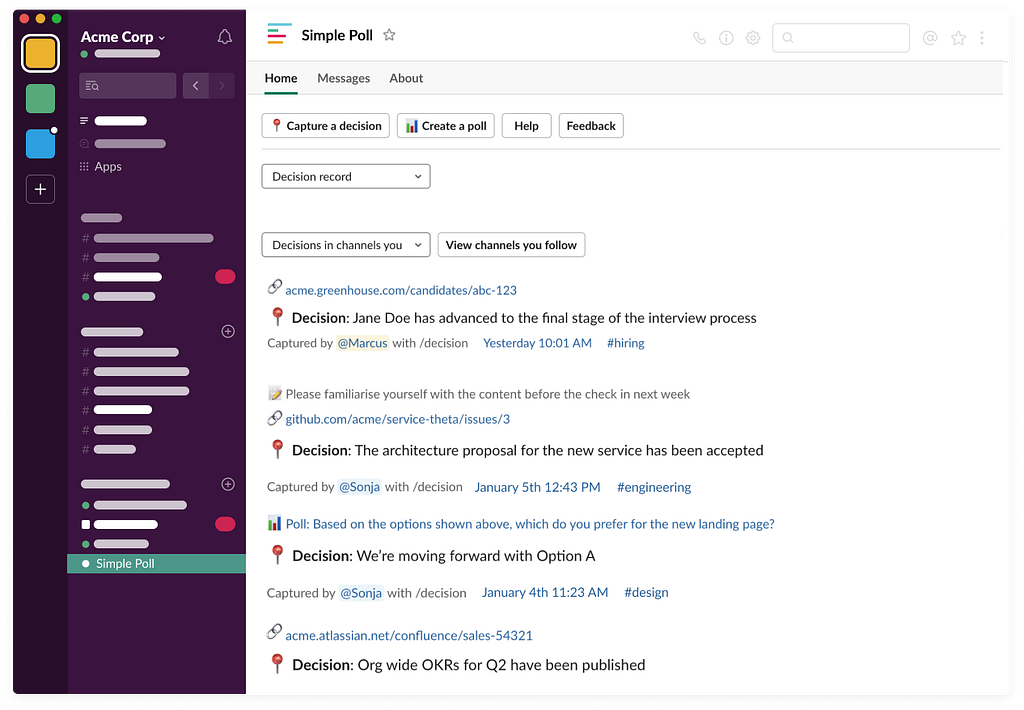Start a call with the phone icon

[699, 38]
